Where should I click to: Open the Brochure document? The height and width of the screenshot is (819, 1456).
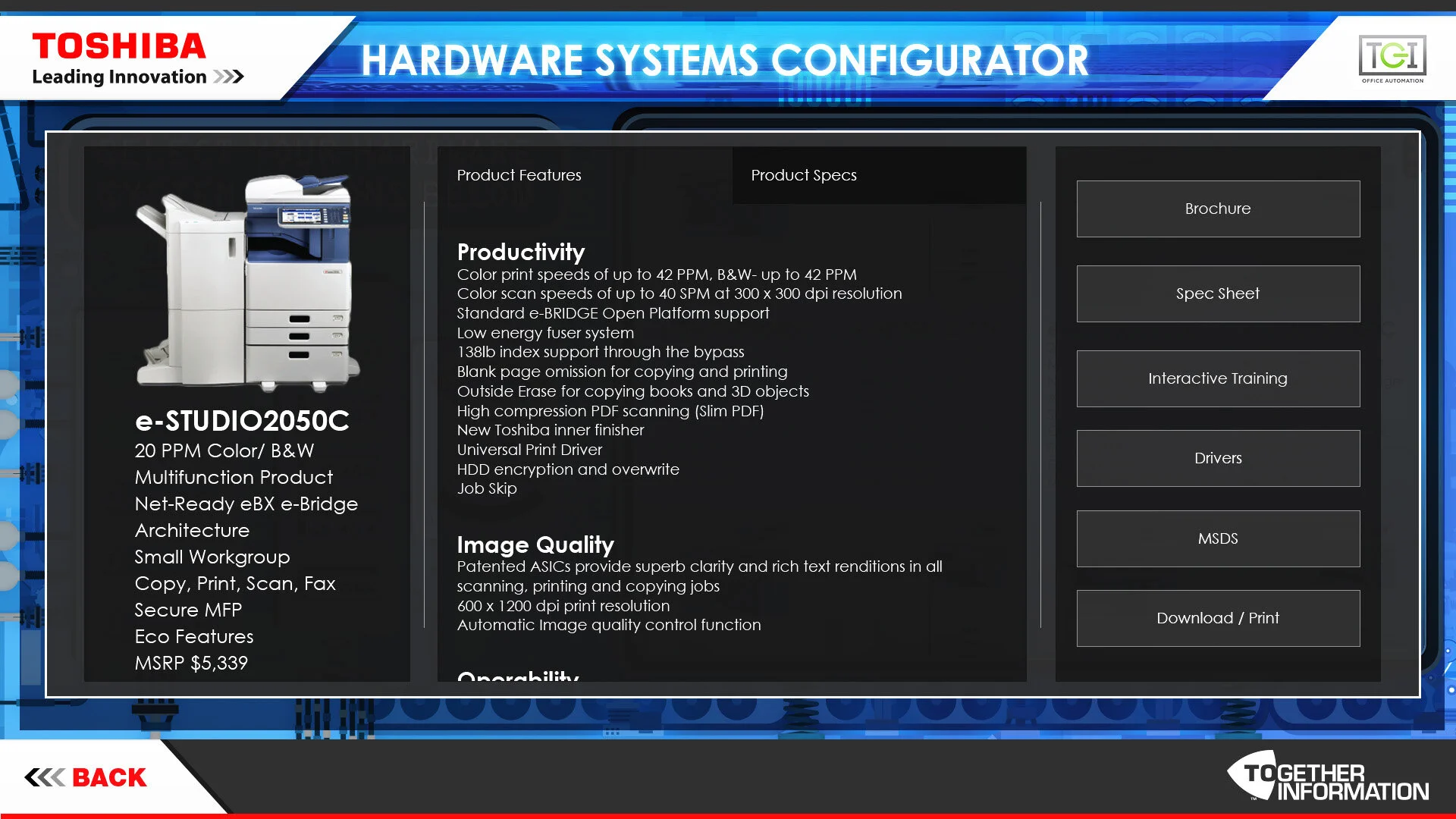click(1218, 209)
